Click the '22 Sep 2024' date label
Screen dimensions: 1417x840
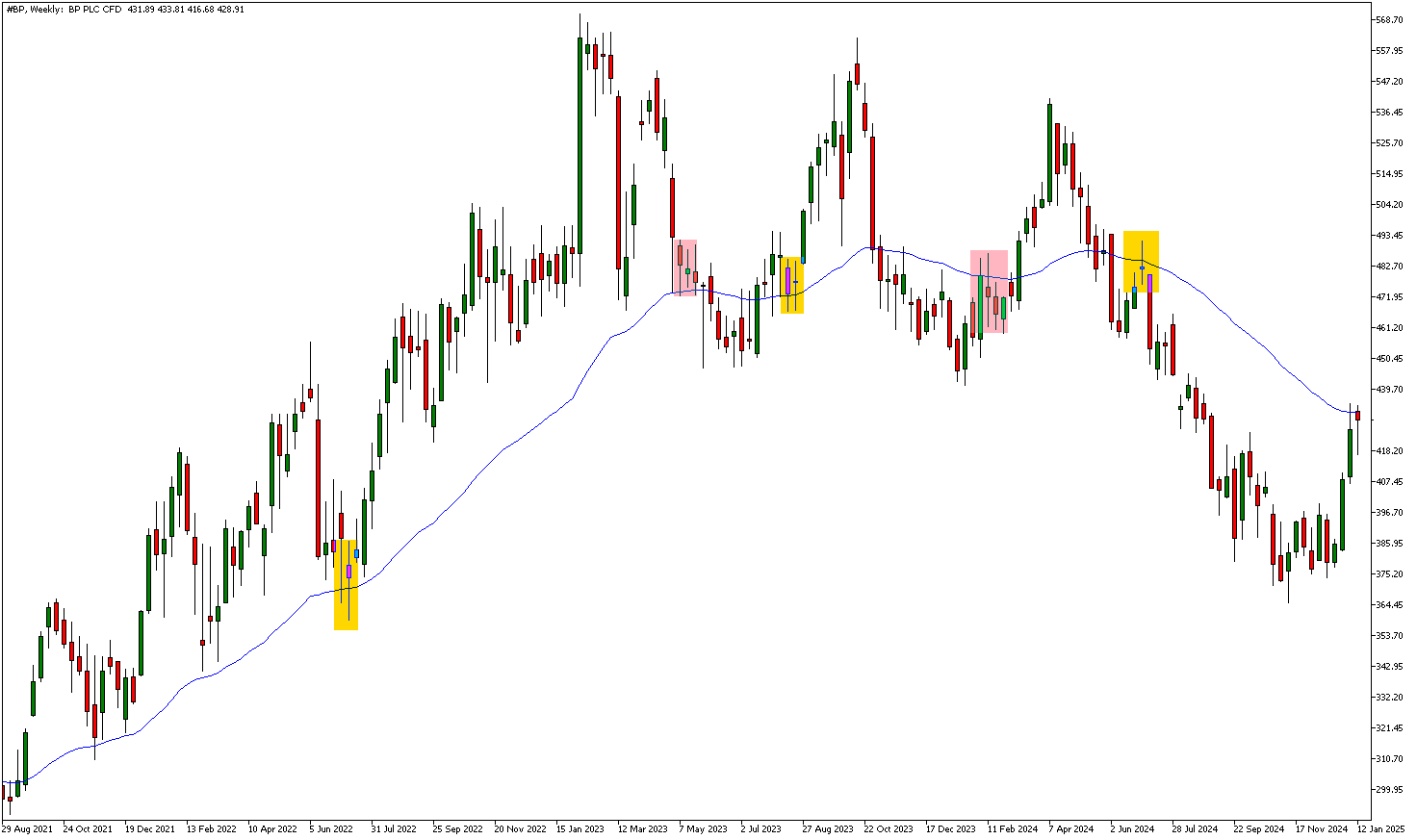(x=1259, y=828)
